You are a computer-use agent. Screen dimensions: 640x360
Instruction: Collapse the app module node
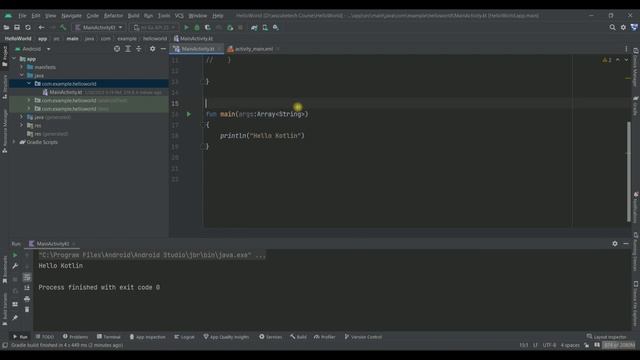click(x=15, y=59)
